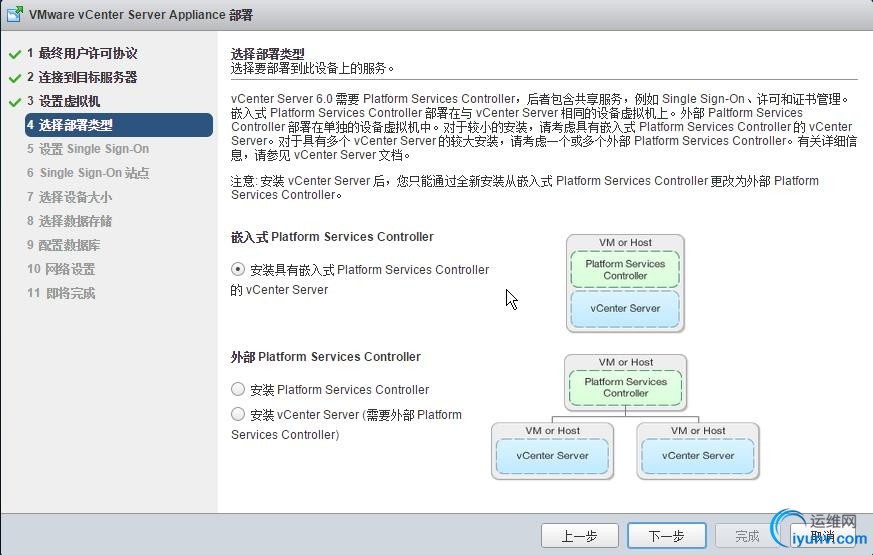Click the external Platform Services Controller diagram box
873x555 pixels.
coord(625,387)
